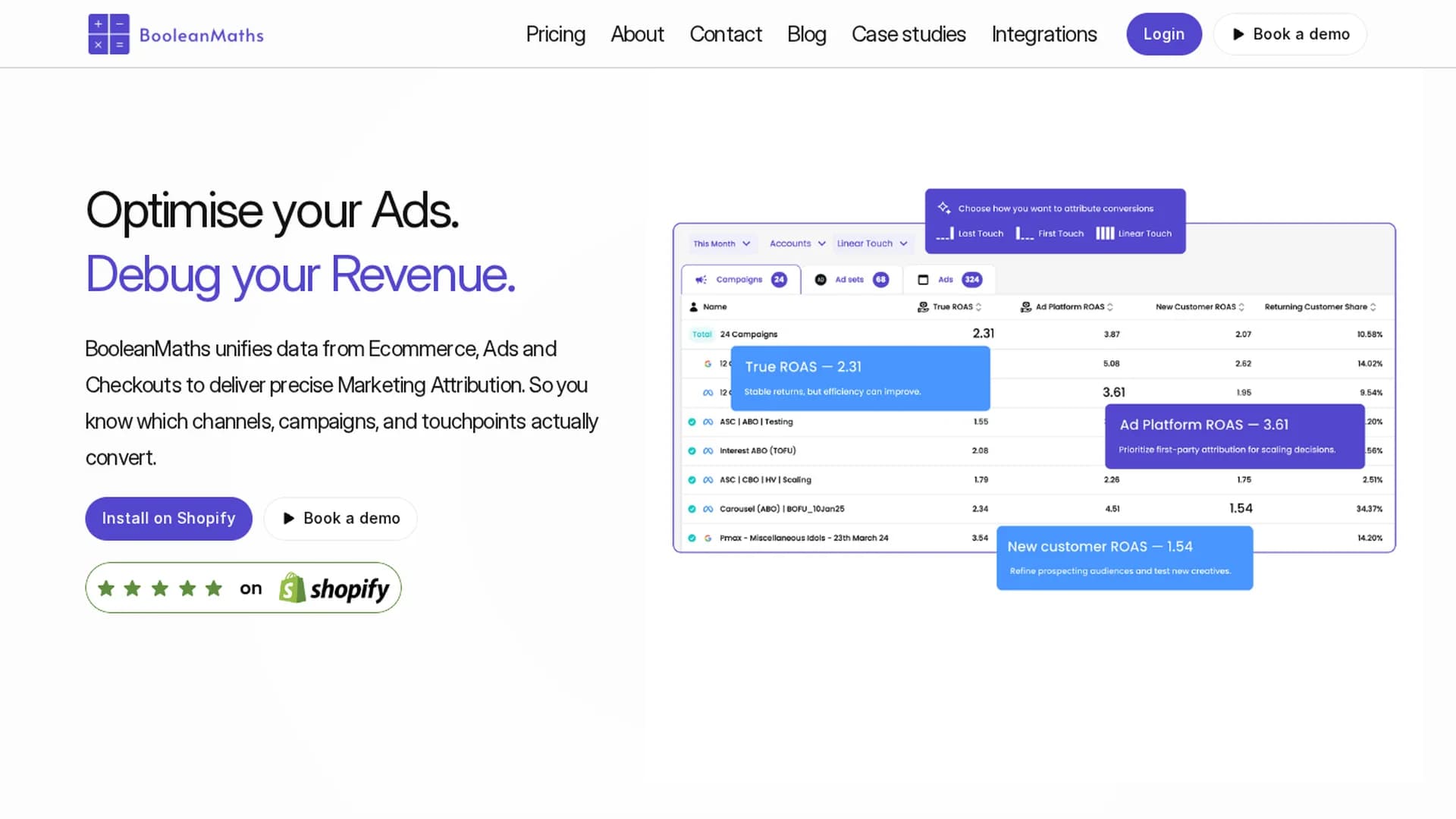Select the Linear Touch bars icon
This screenshot has width=1456, height=819.
point(1105,234)
